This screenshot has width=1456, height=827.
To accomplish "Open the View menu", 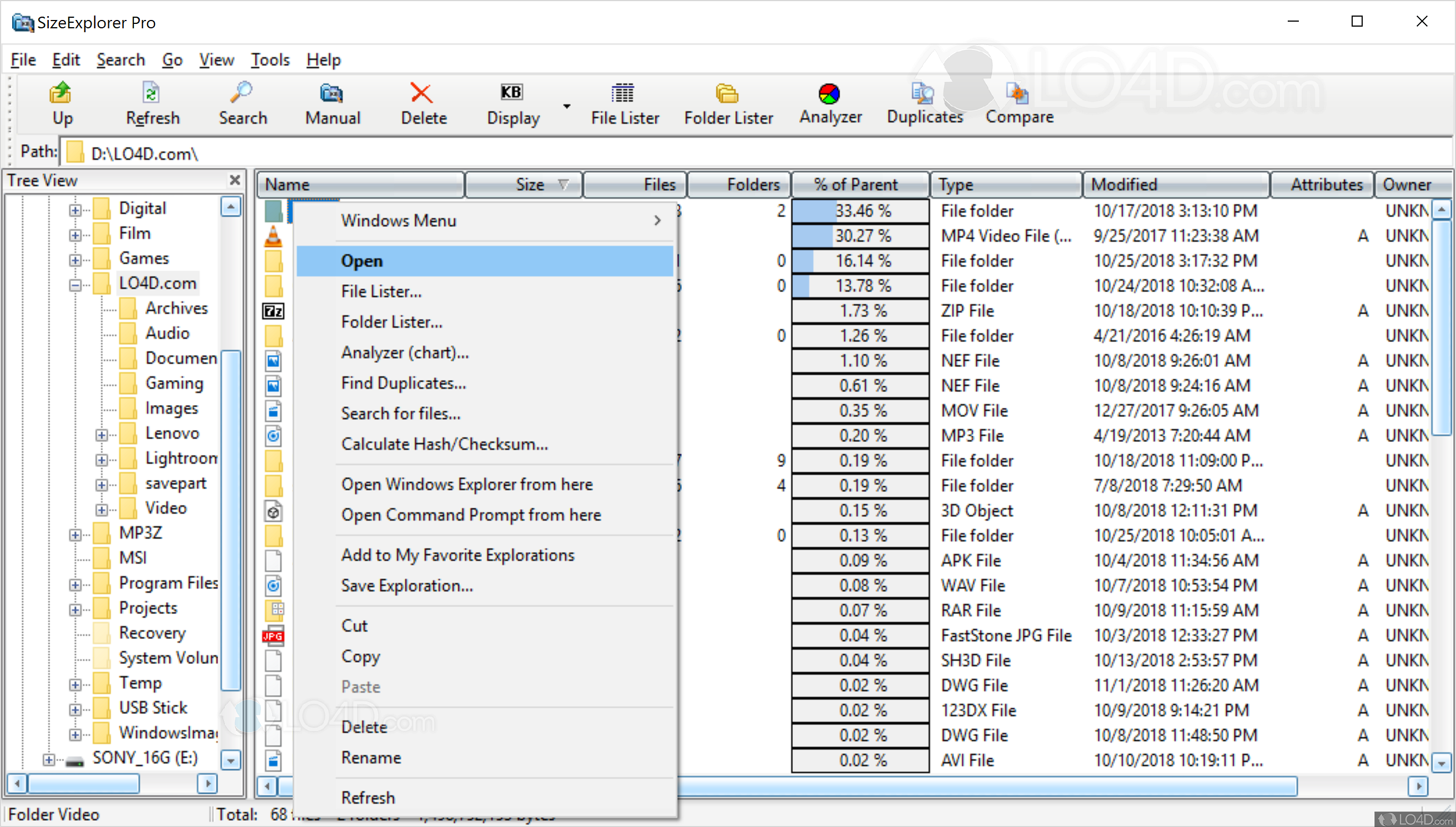I will [217, 59].
